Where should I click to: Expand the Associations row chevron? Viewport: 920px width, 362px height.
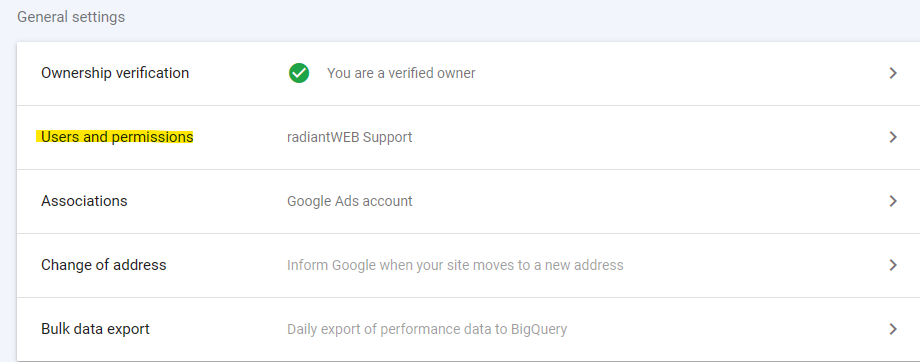click(x=893, y=201)
